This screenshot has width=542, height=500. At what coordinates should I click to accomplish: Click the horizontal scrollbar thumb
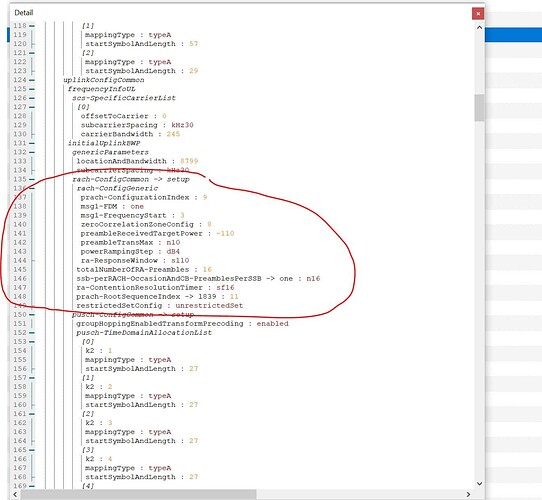pyautogui.click(x=139, y=494)
